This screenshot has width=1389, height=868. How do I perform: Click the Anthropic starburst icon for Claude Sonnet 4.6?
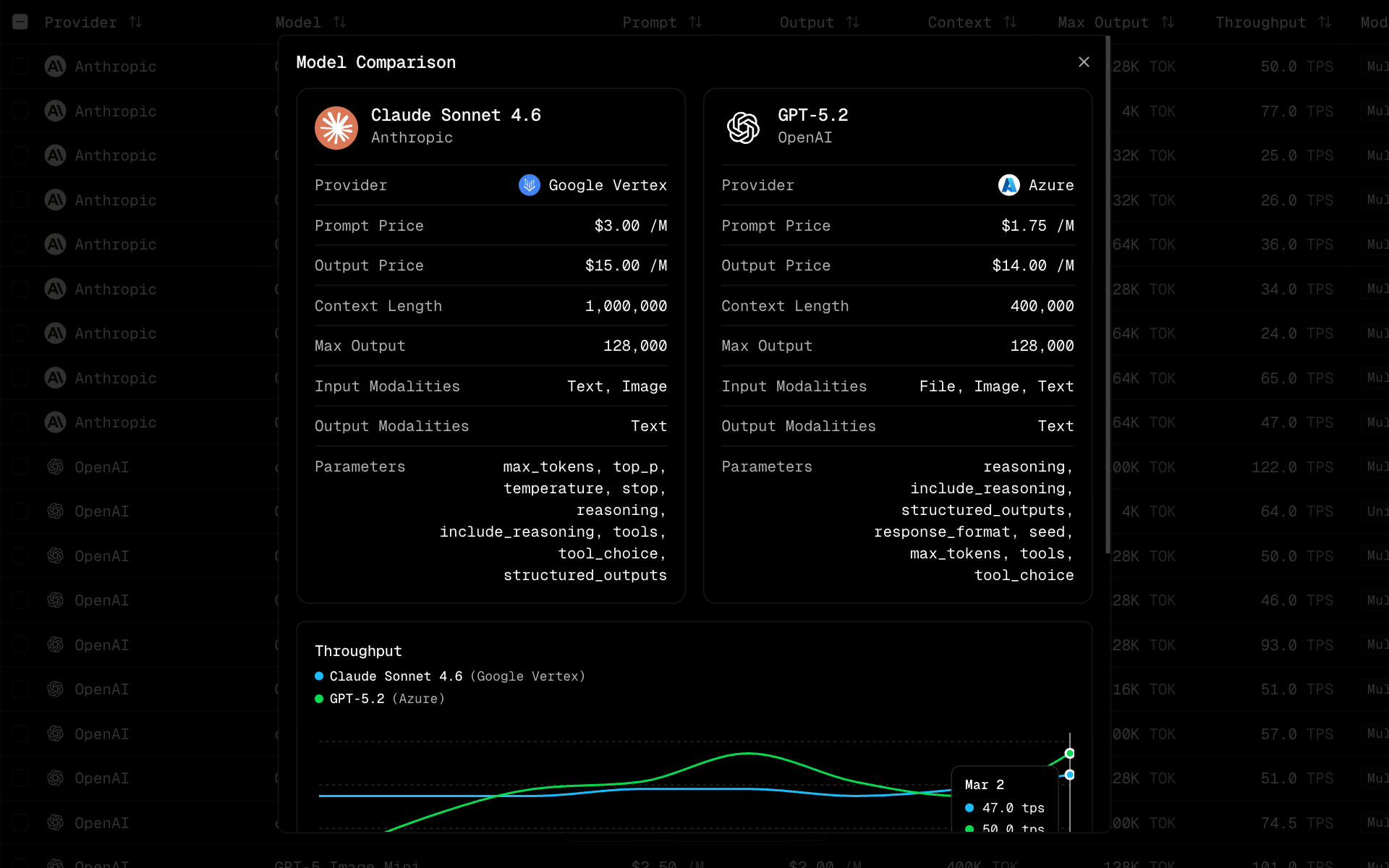[x=336, y=127]
